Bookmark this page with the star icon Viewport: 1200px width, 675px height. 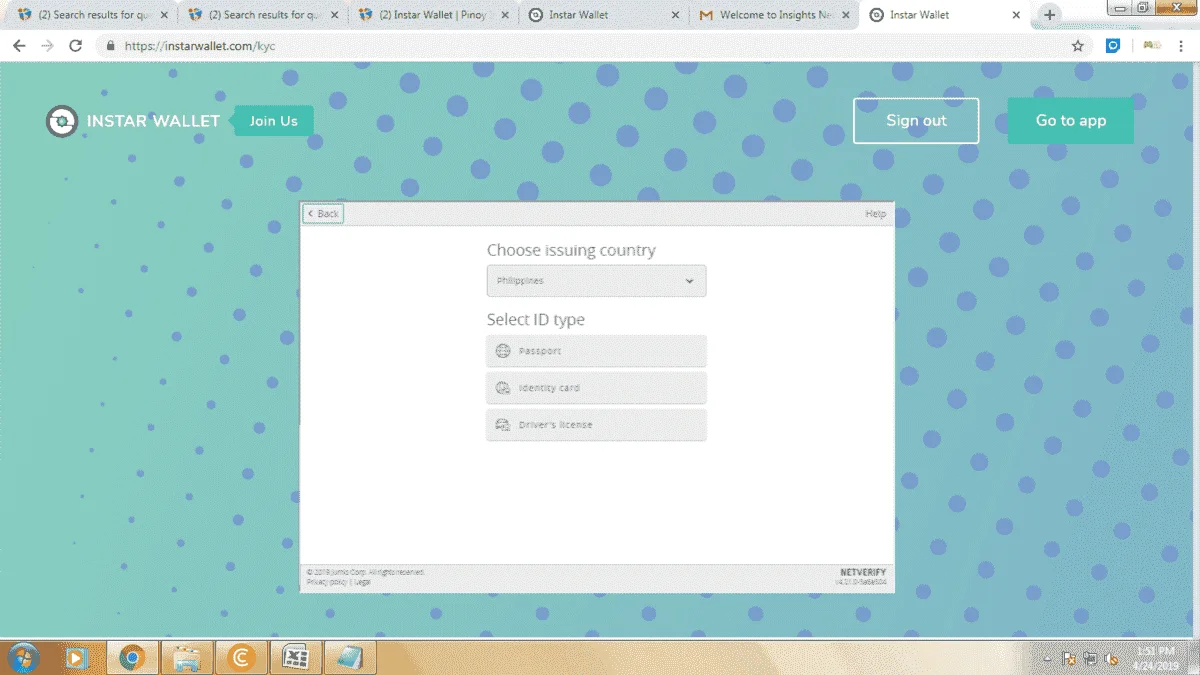(x=1077, y=46)
